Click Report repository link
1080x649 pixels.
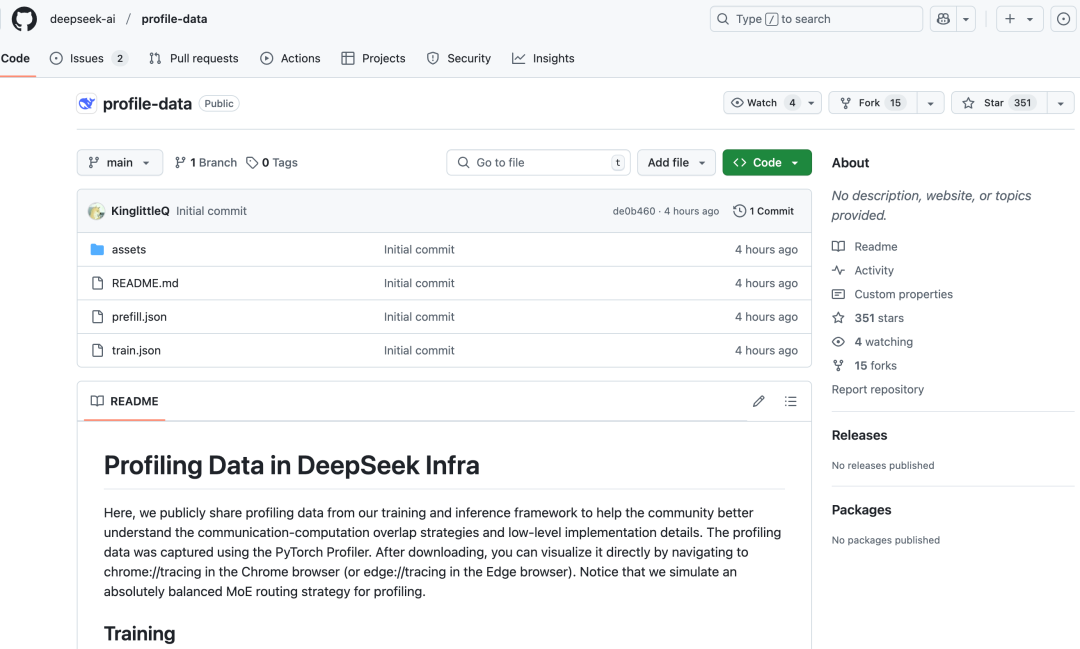pos(878,389)
